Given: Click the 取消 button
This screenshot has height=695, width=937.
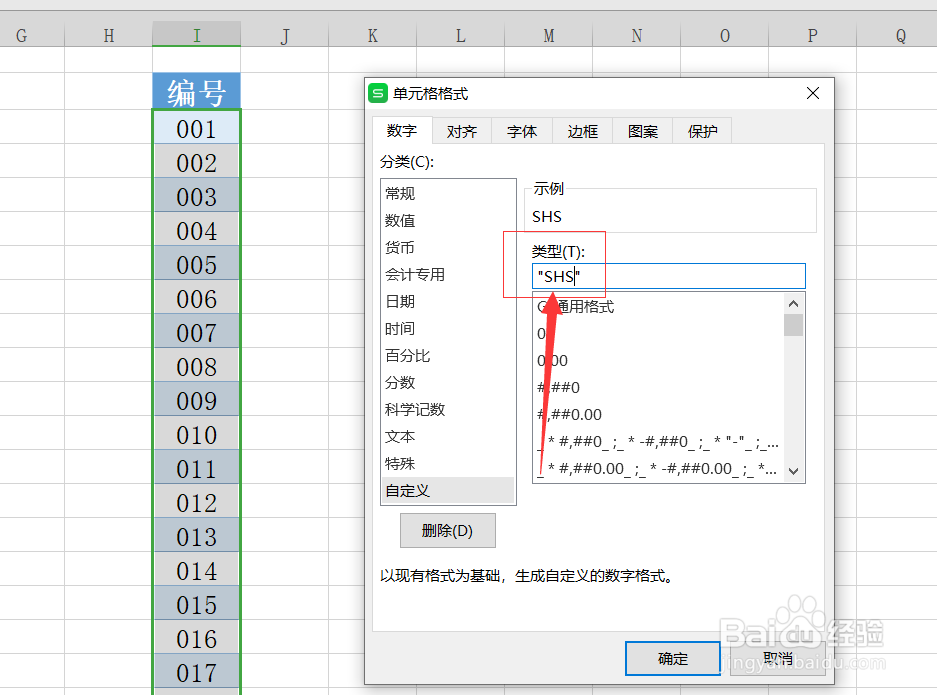Looking at the screenshot, I should coord(777,658).
